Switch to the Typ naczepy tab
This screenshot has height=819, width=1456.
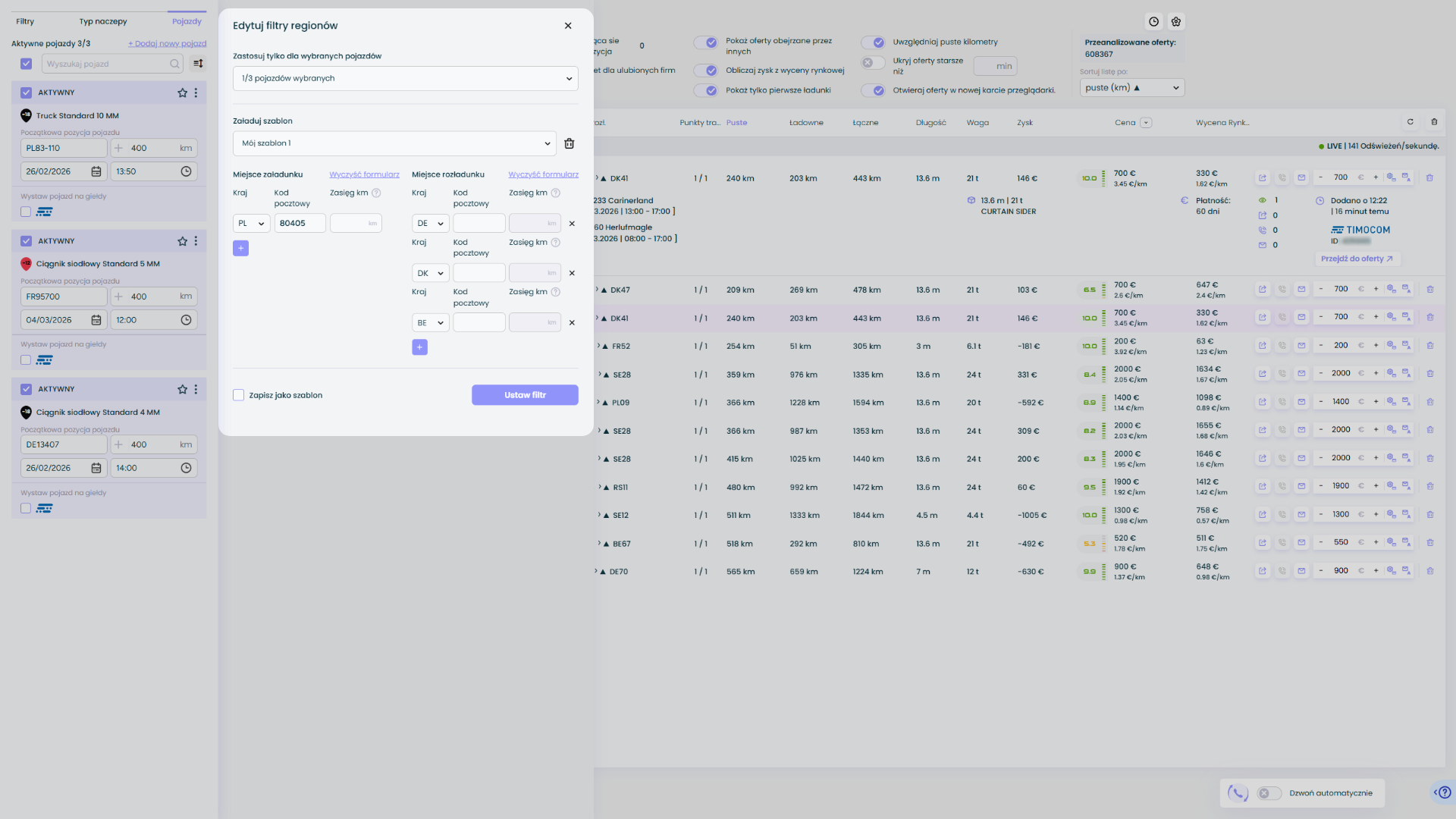[x=103, y=21]
